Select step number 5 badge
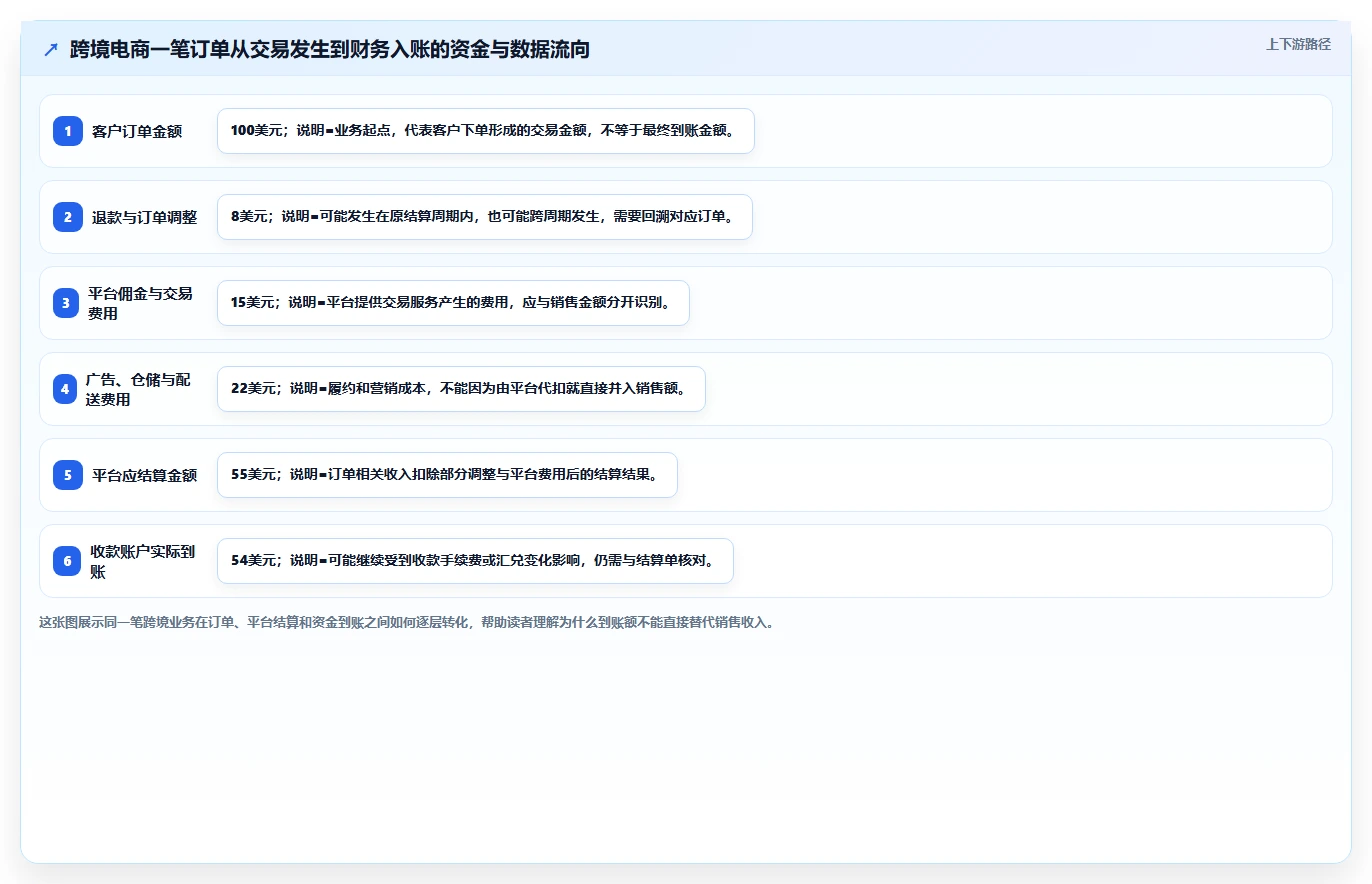This screenshot has height=884, width=1372. (68, 474)
